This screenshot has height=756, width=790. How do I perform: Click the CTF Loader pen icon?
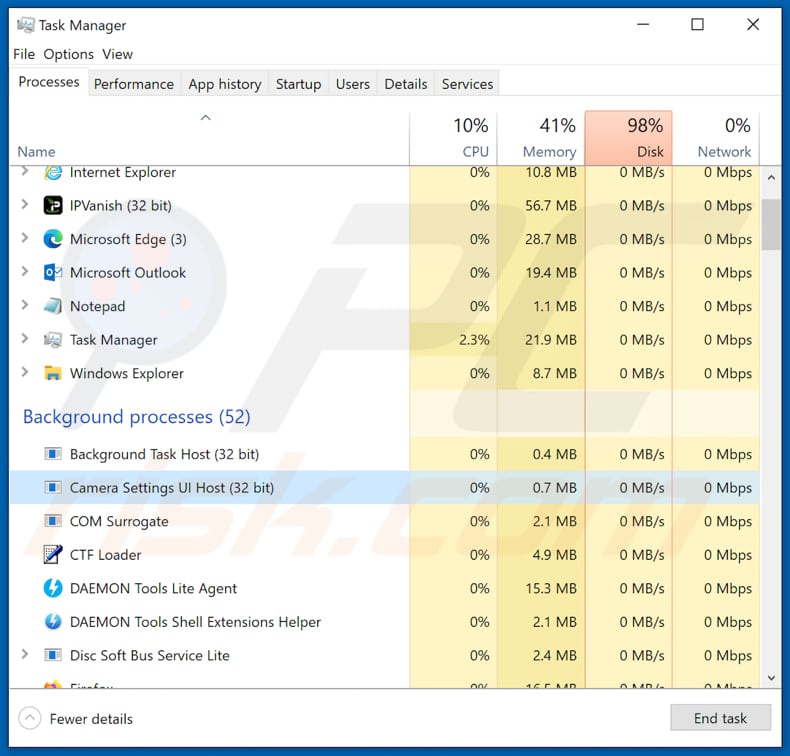(x=53, y=555)
